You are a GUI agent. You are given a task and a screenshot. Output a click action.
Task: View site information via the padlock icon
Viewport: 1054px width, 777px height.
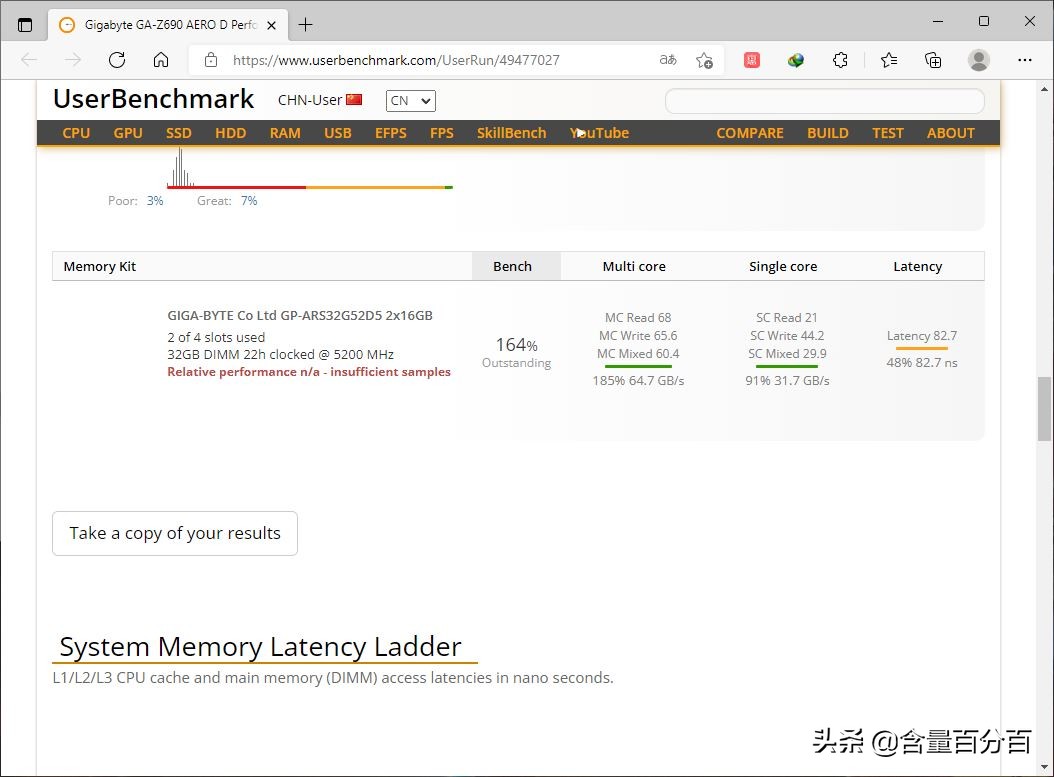pyautogui.click(x=210, y=60)
